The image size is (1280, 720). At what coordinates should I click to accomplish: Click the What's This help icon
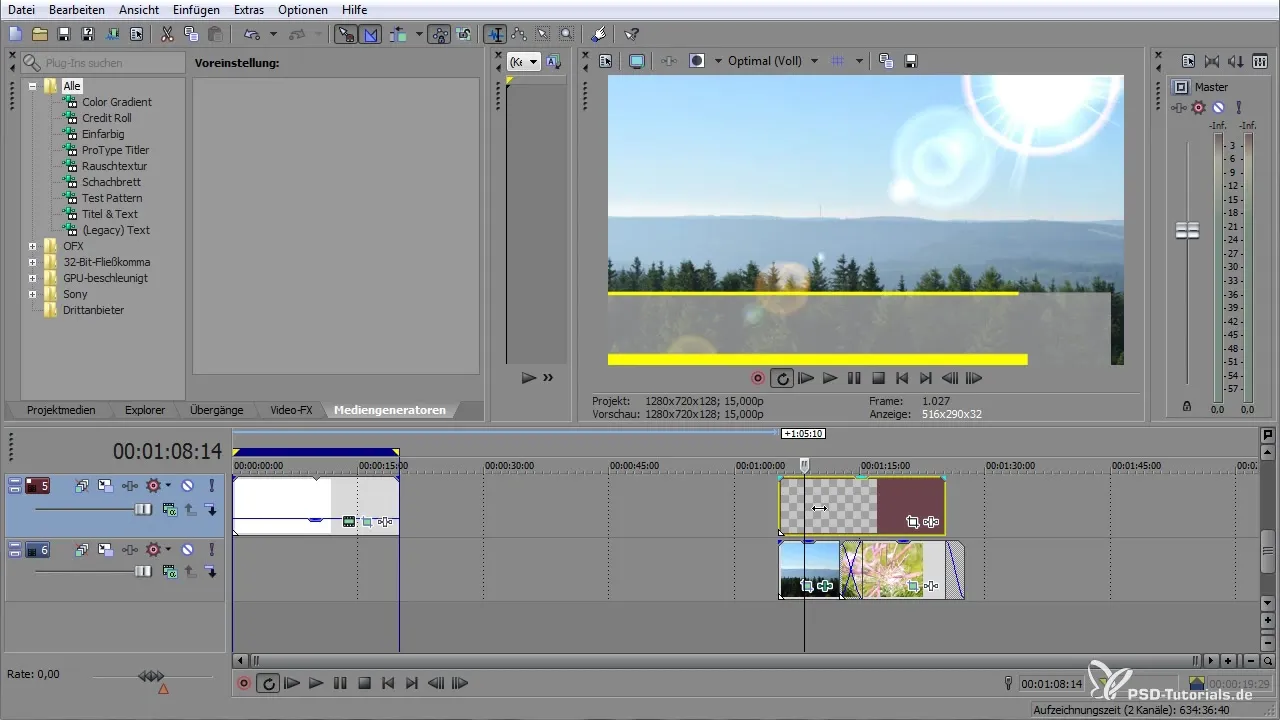click(x=632, y=34)
